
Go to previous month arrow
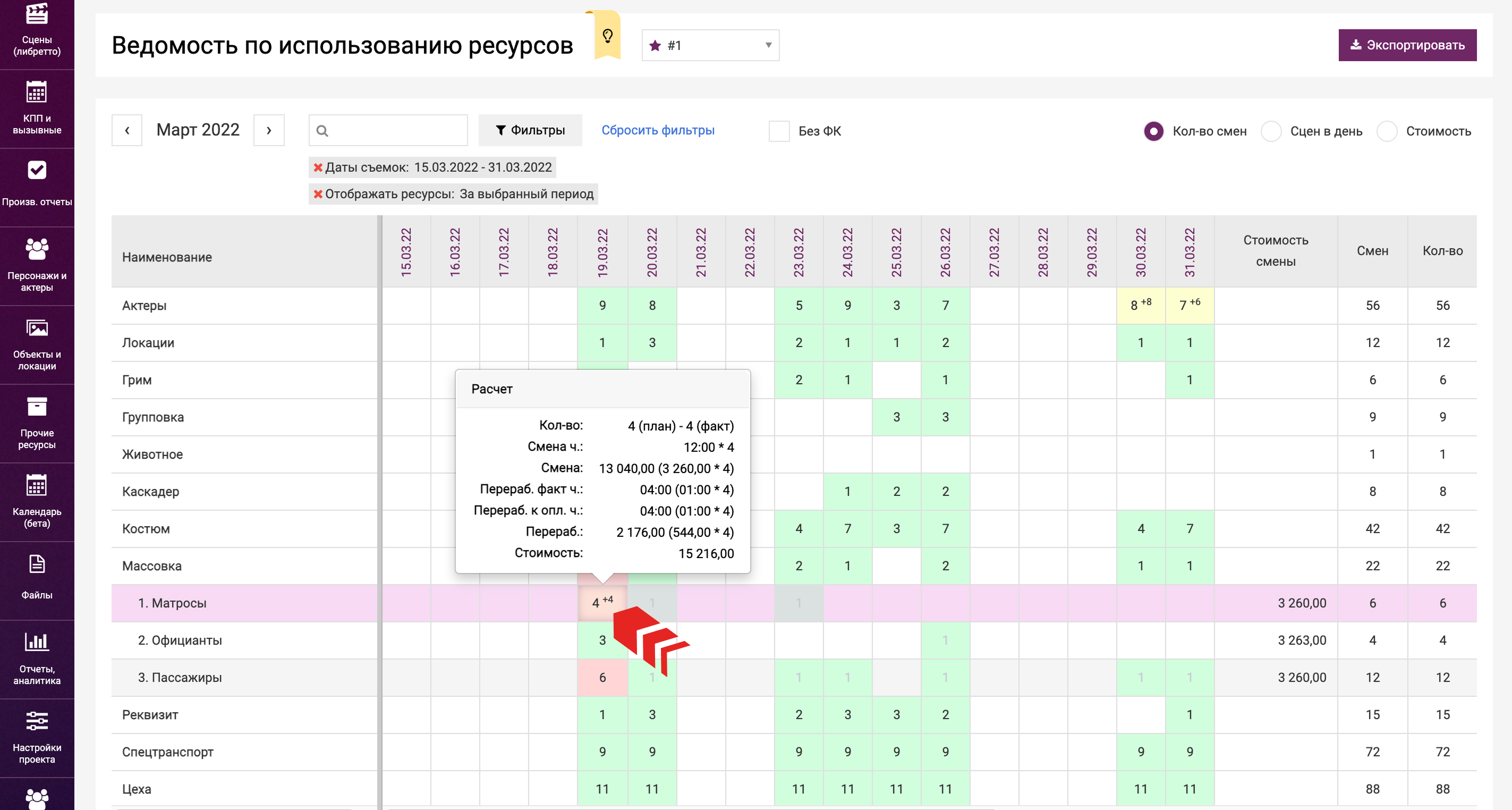(x=127, y=130)
